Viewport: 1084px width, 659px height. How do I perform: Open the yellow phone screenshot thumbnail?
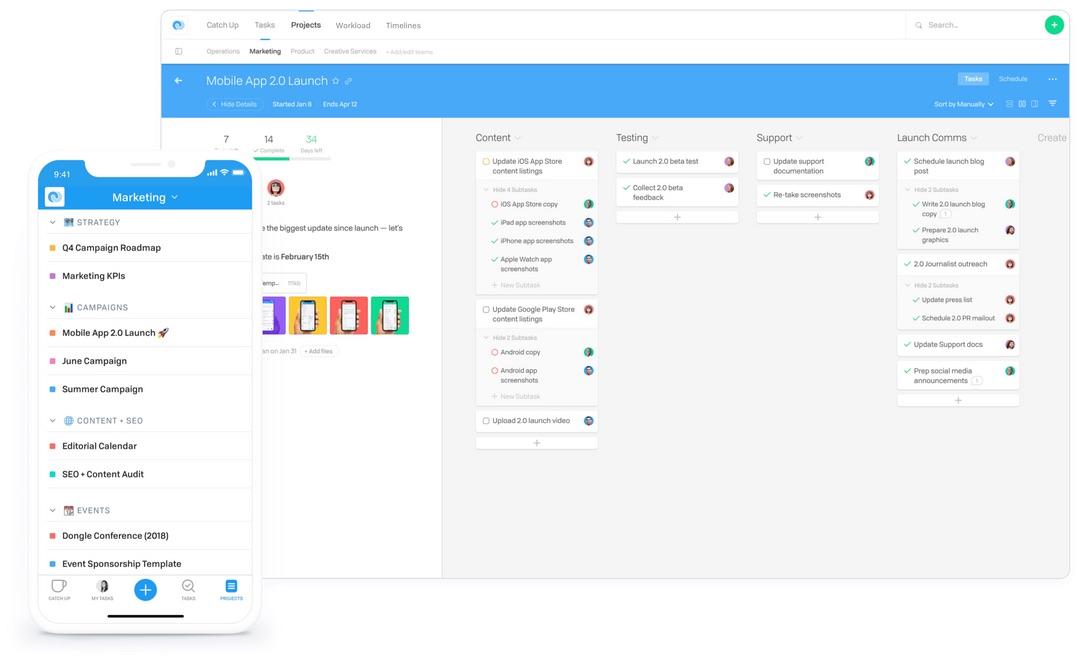(x=308, y=315)
